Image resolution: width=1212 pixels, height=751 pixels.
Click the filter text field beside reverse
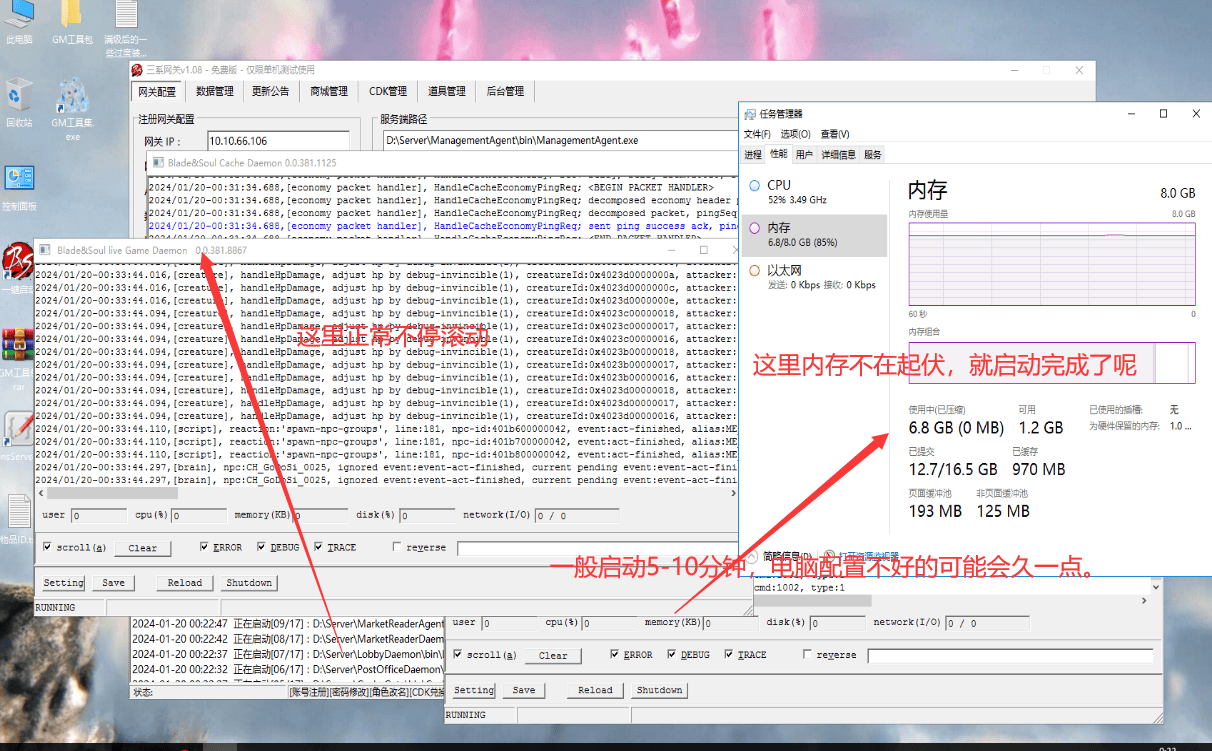click(x=597, y=548)
